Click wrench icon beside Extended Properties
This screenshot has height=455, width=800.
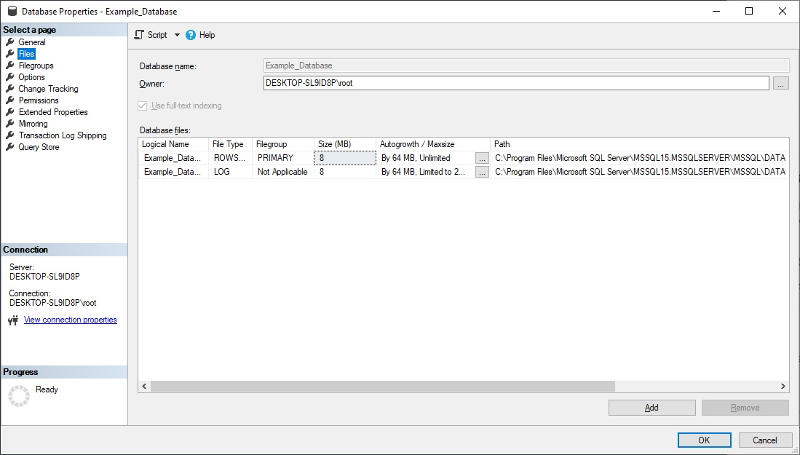tap(10, 112)
